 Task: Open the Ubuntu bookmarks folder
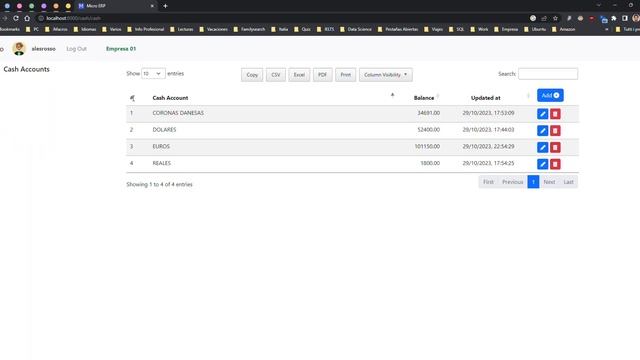(535, 29)
